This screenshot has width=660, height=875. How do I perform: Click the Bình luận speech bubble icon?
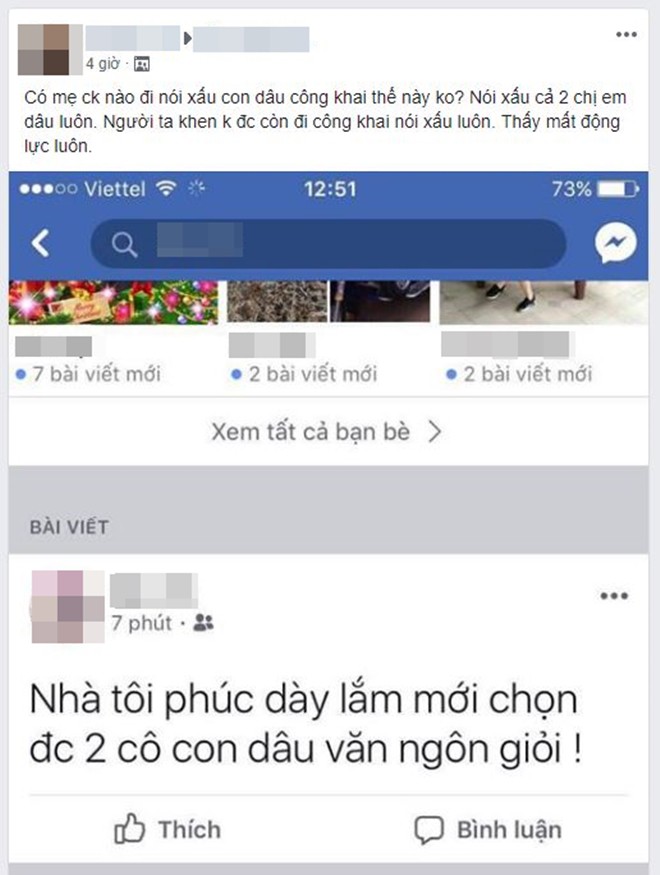429,829
